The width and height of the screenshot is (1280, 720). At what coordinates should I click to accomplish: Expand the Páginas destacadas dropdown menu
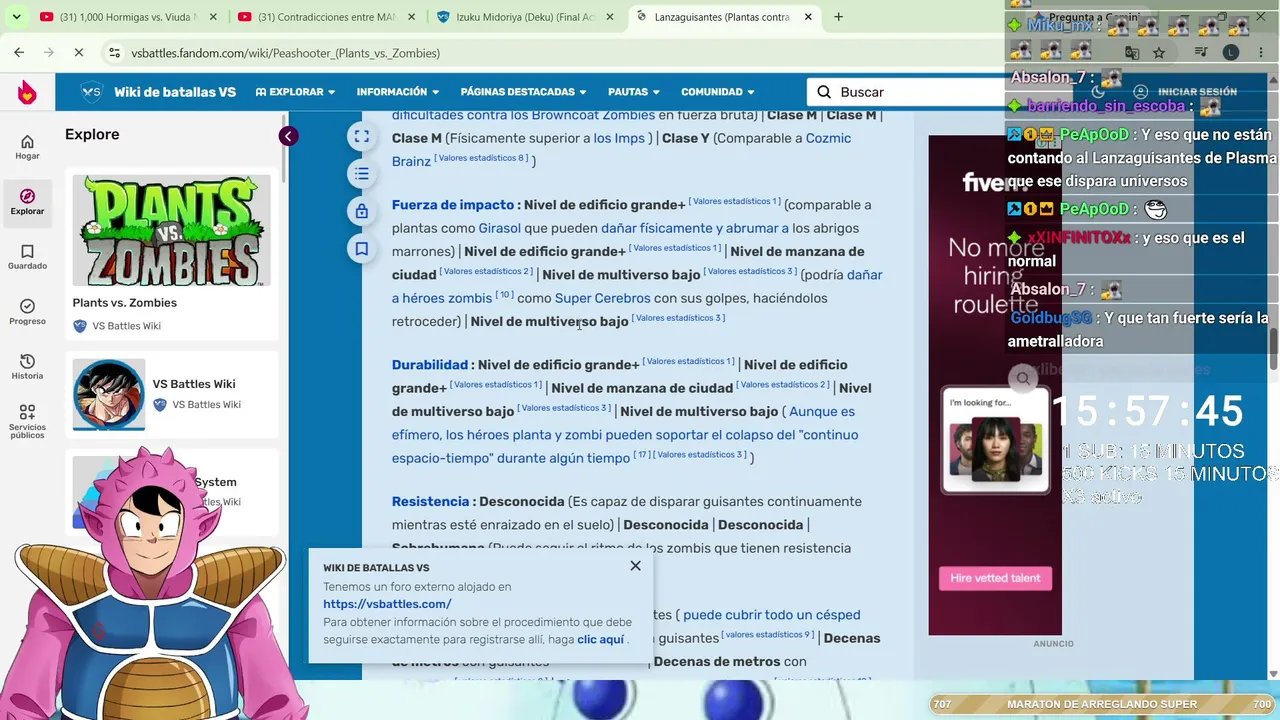click(523, 92)
